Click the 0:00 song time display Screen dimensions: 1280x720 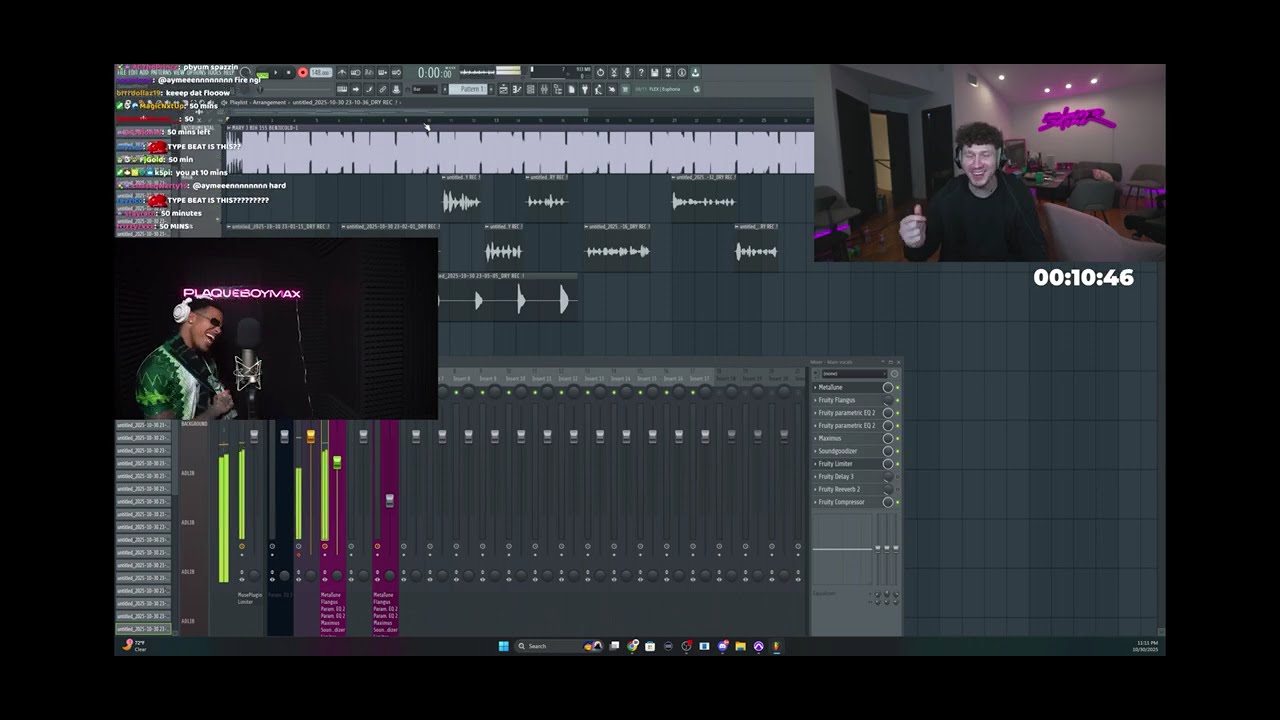pos(434,73)
